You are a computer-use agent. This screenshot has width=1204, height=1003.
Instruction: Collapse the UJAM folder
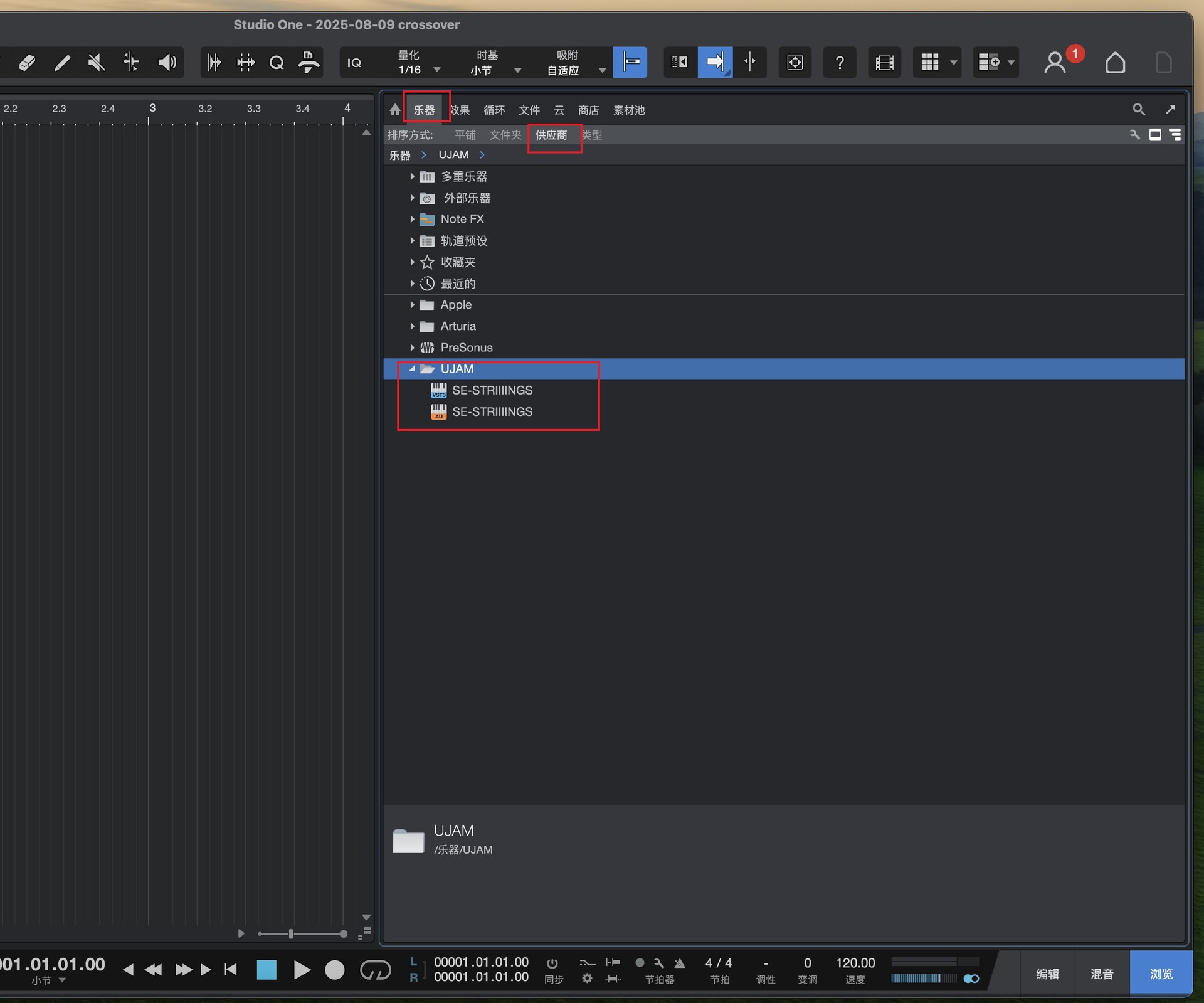tap(412, 369)
